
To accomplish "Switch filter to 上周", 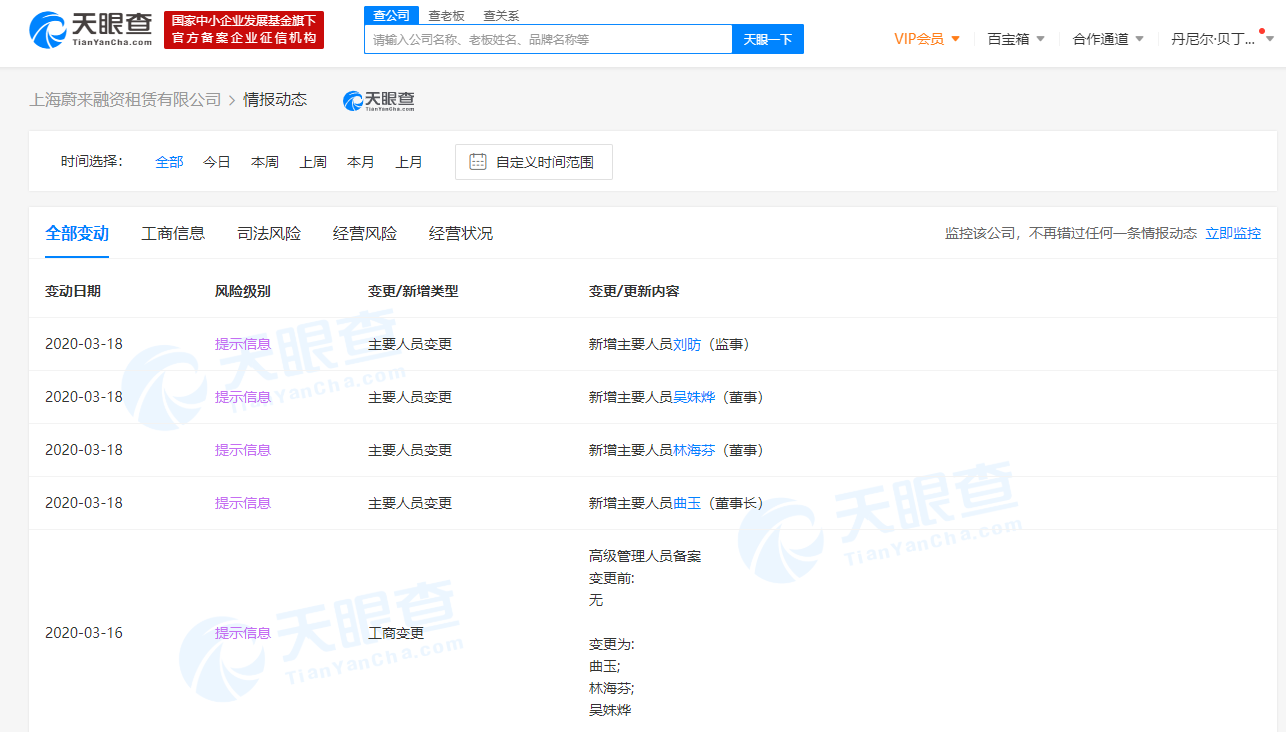I will coord(312,161).
